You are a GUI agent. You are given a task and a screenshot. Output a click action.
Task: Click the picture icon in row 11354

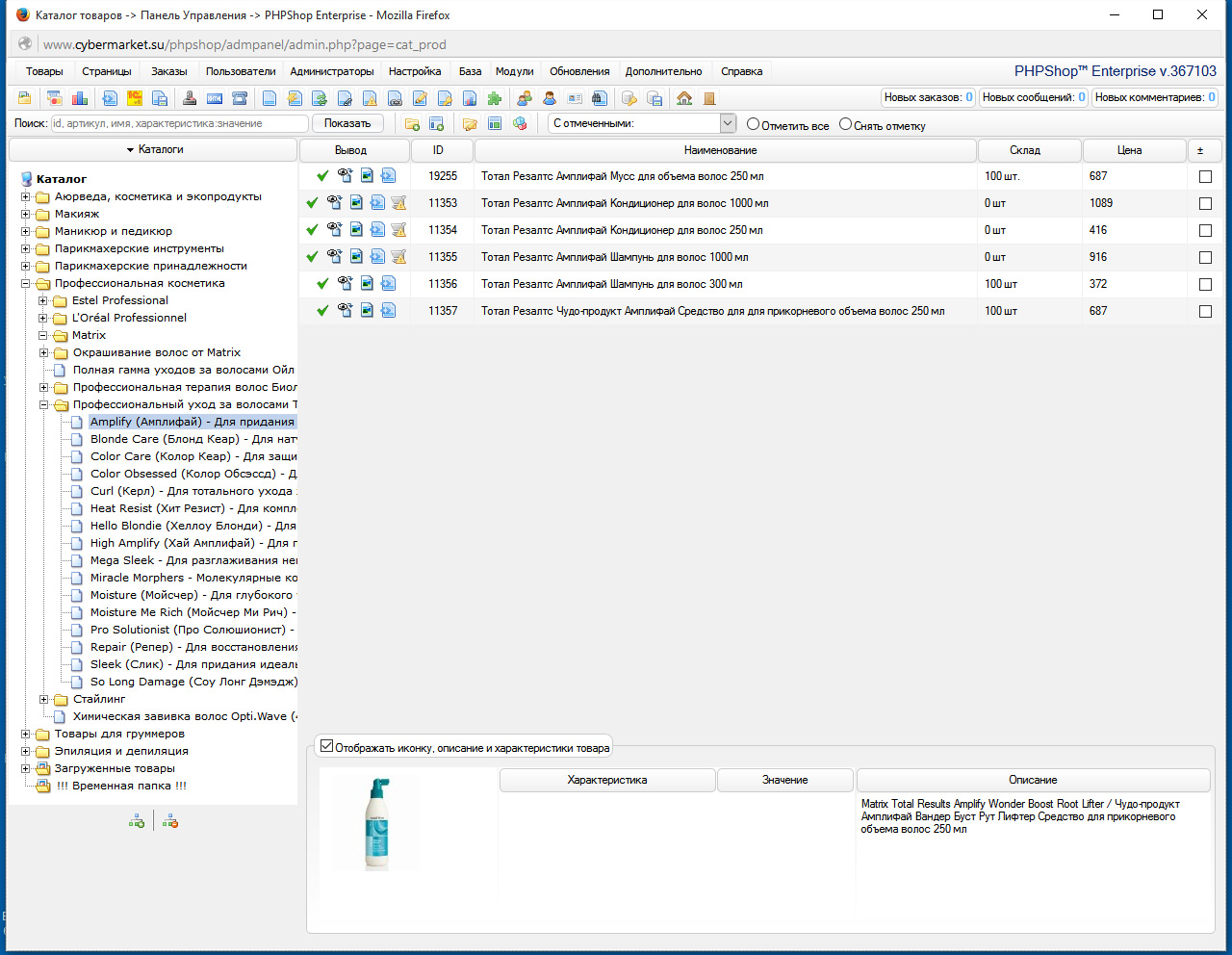(x=356, y=230)
